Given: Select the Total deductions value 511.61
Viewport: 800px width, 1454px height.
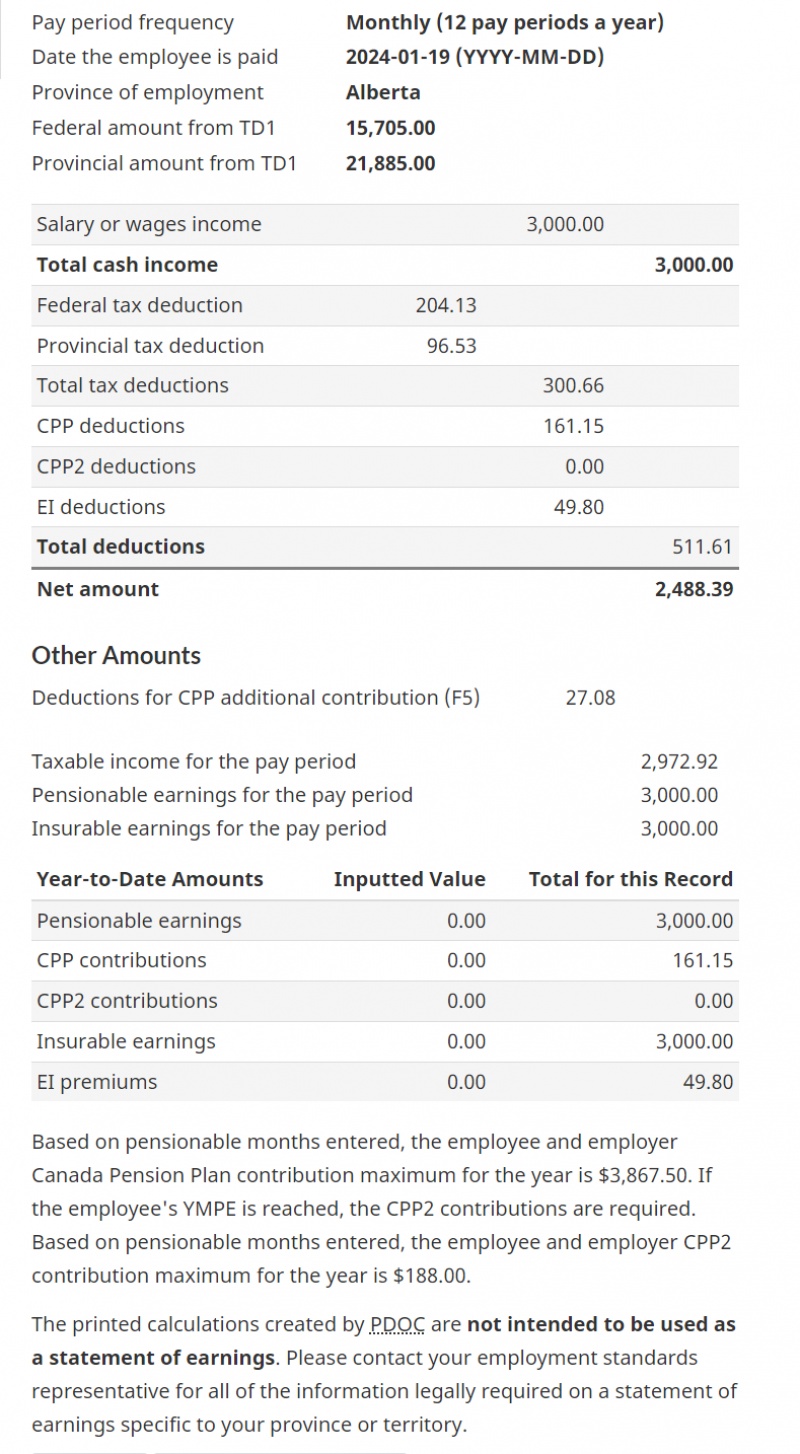Looking at the screenshot, I should (702, 547).
